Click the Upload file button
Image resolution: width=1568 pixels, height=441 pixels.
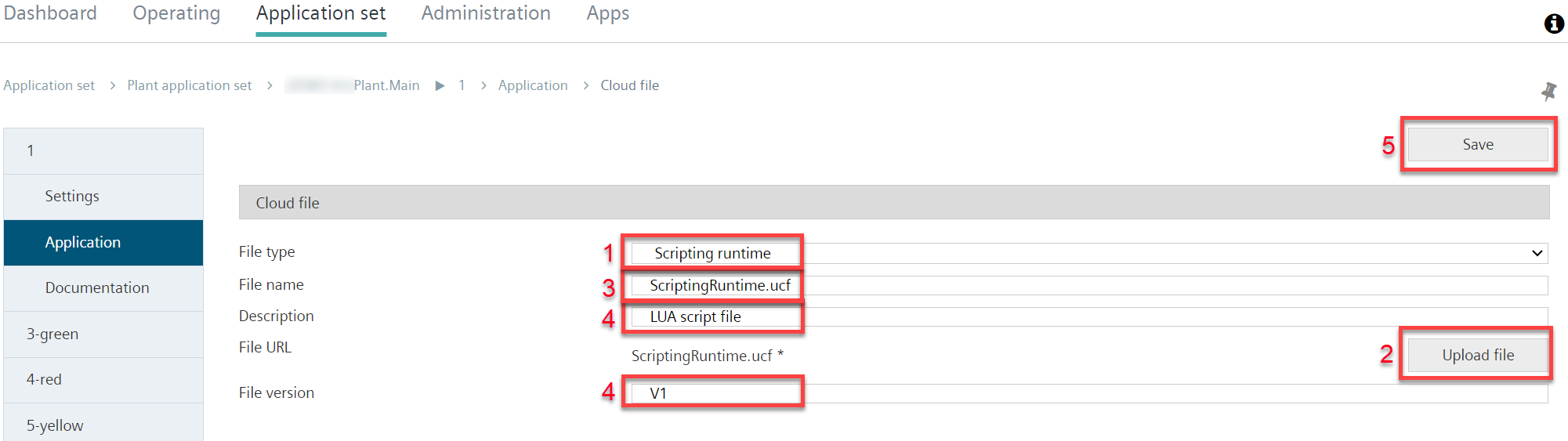[1478, 355]
